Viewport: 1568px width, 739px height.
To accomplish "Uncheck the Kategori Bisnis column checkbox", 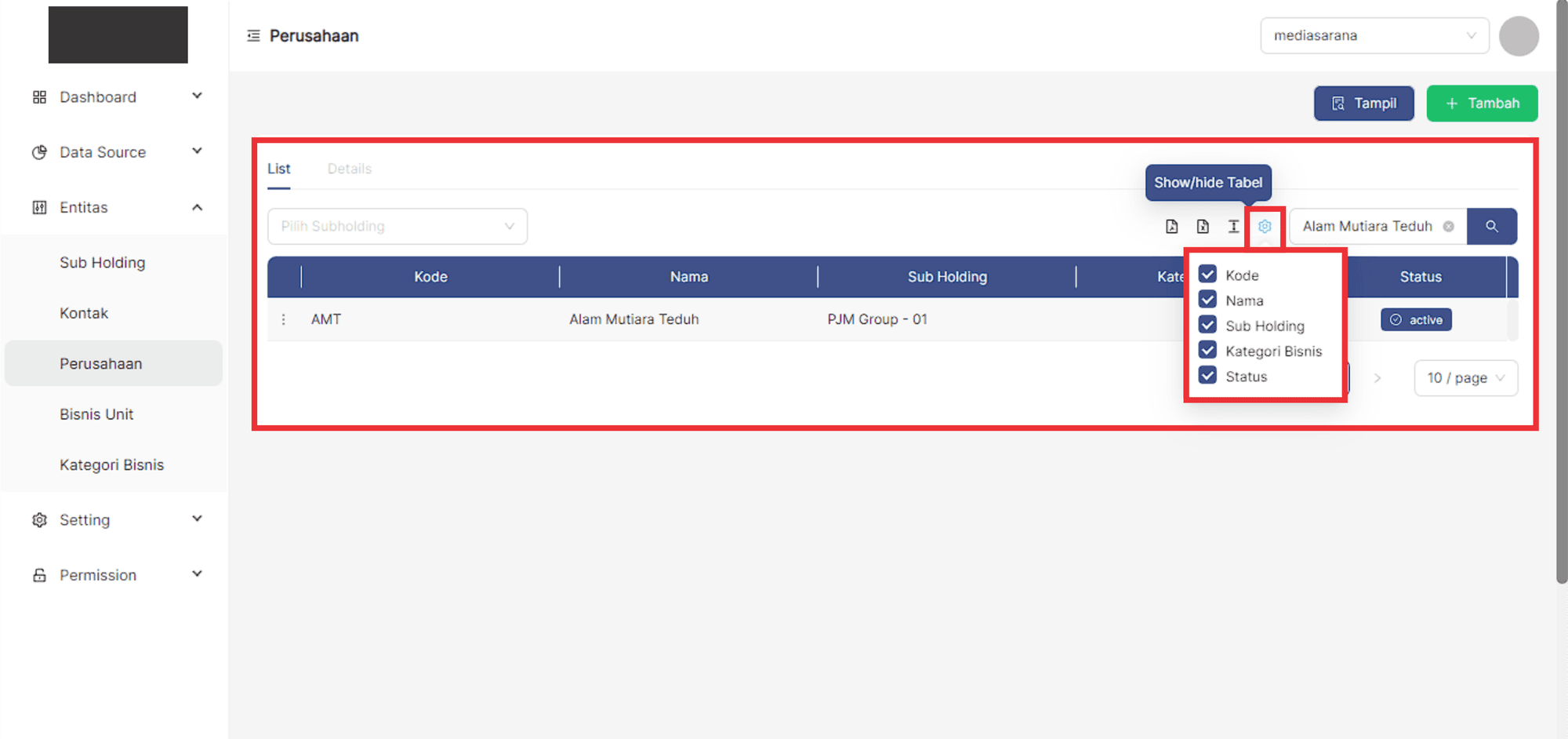I will click(x=1207, y=351).
